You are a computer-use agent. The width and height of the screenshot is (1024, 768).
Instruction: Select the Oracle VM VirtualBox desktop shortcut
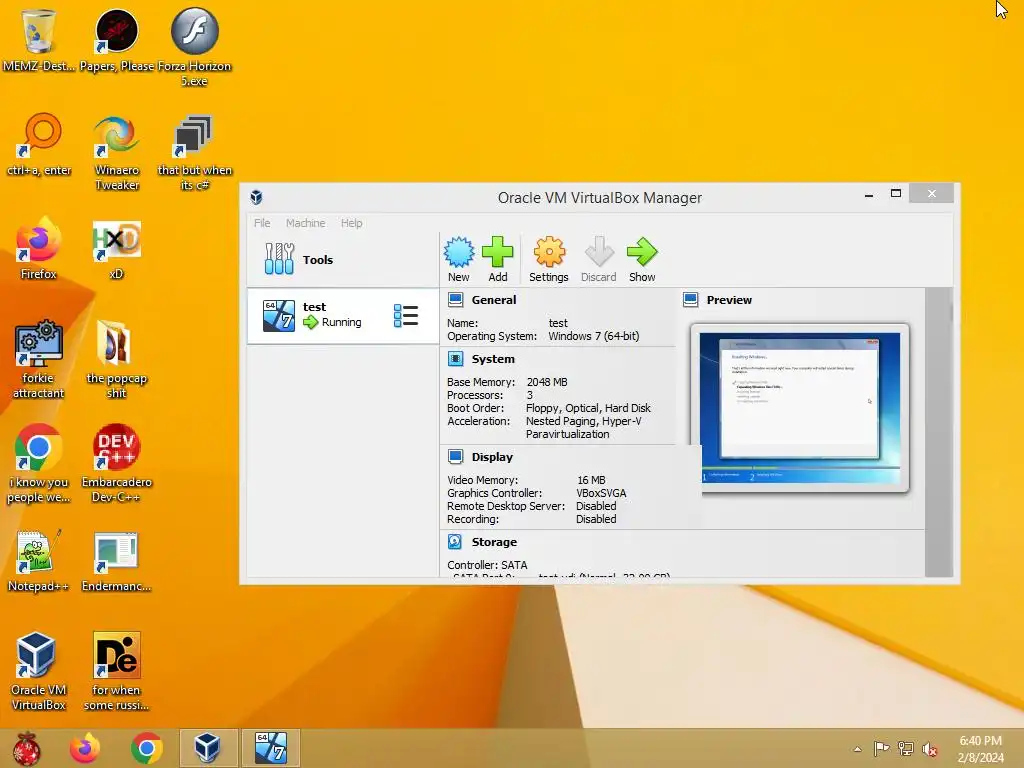pyautogui.click(x=39, y=671)
